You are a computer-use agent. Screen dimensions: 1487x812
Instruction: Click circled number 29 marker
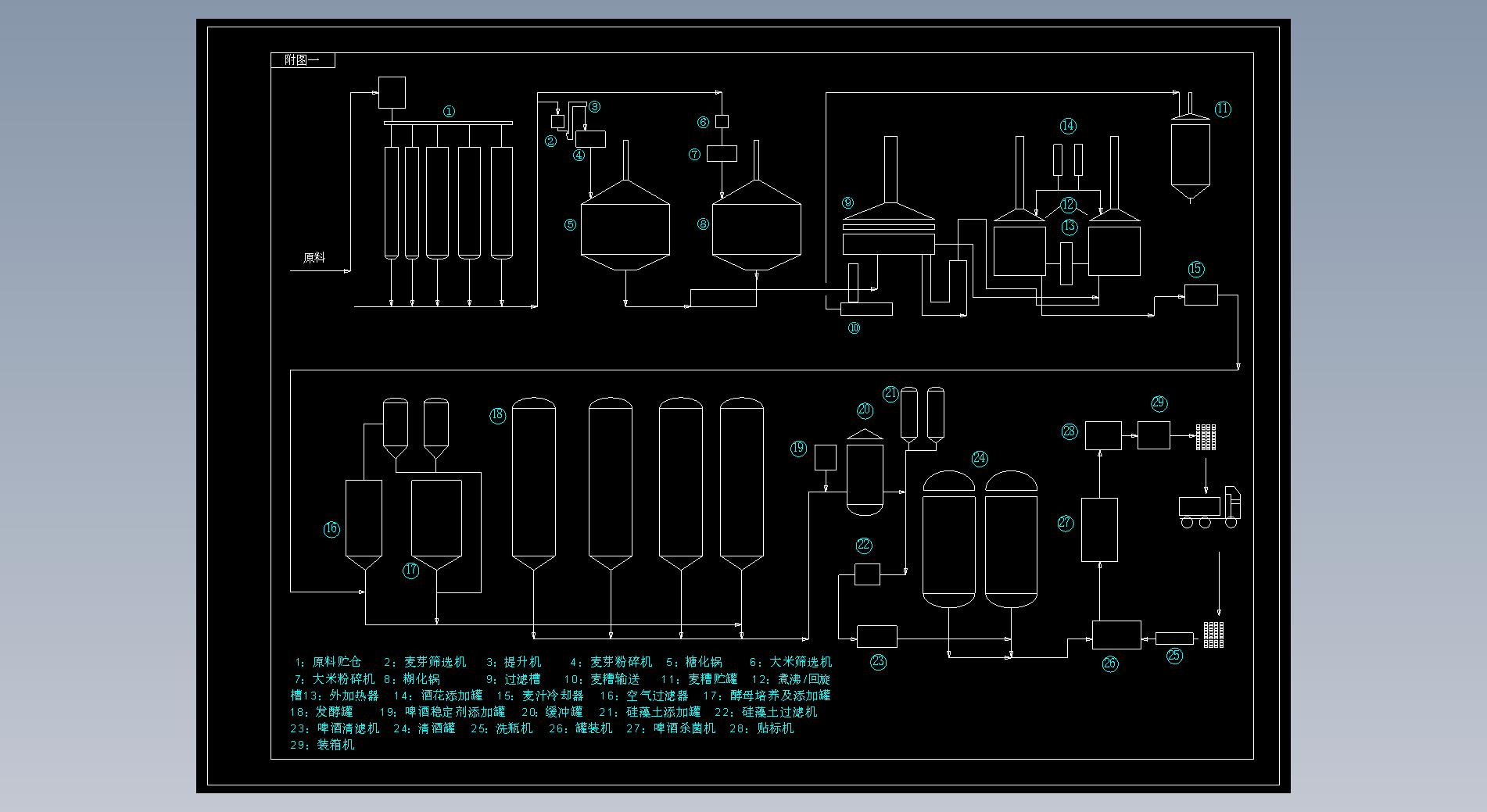click(x=1159, y=403)
